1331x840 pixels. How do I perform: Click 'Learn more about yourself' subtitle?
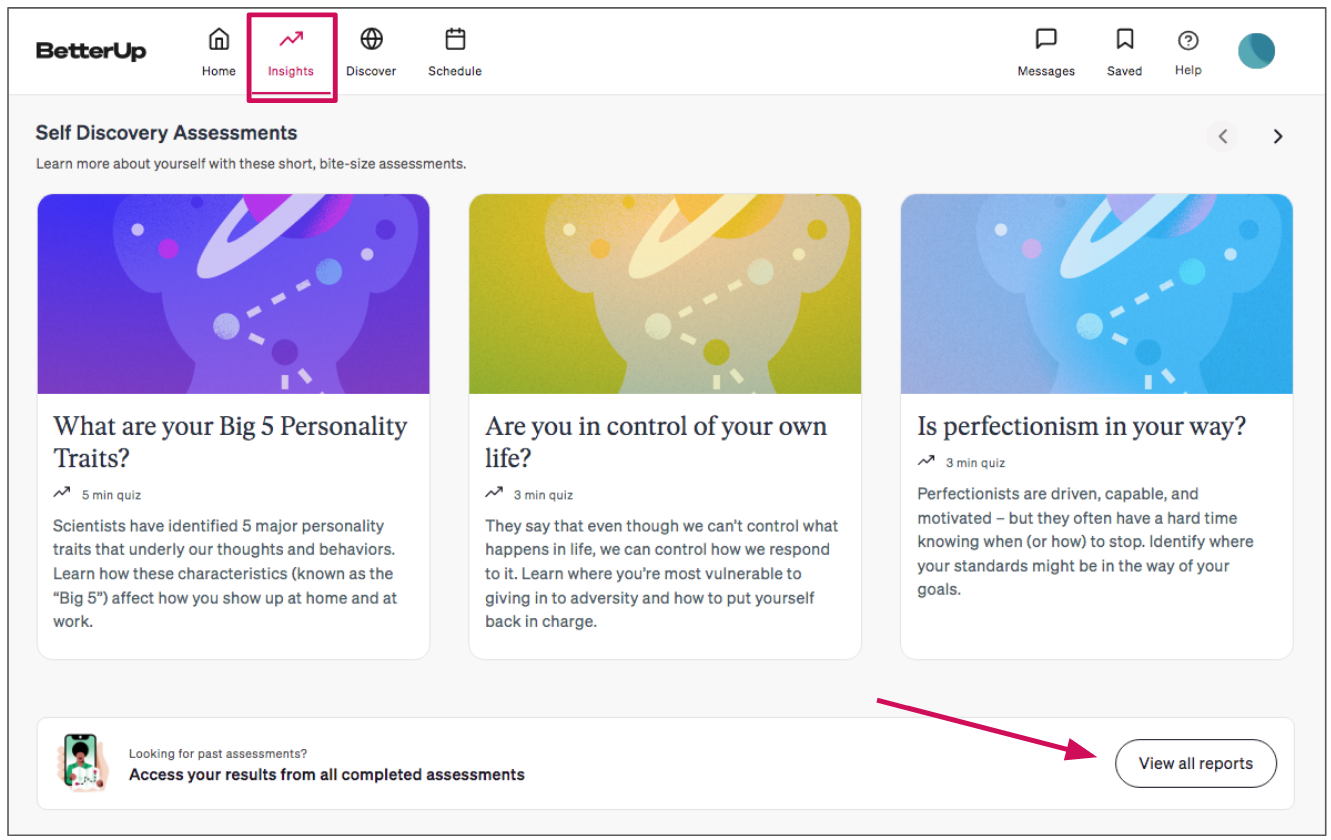click(x=251, y=163)
